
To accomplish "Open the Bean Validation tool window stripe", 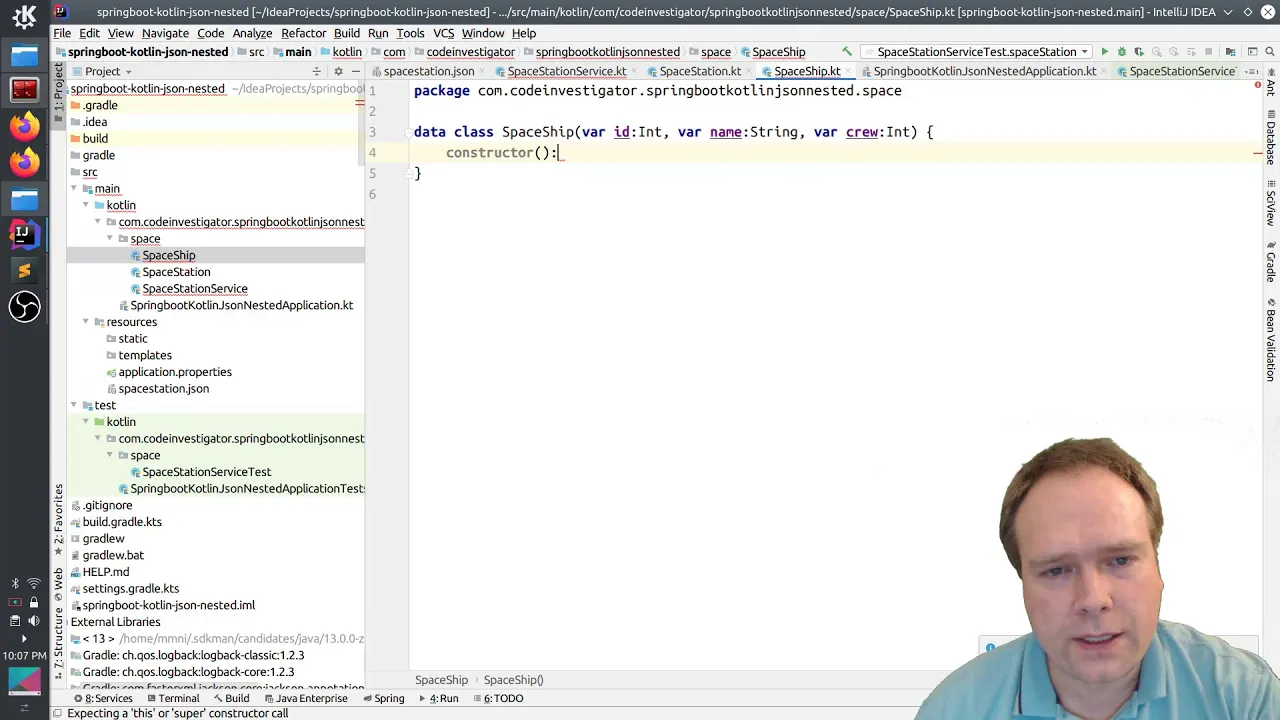I will (x=1271, y=340).
